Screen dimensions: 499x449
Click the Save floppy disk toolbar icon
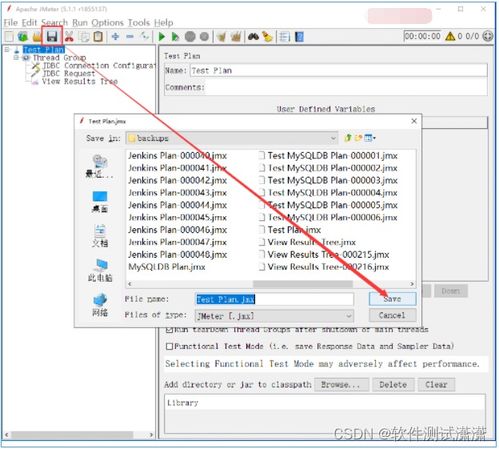[52, 36]
